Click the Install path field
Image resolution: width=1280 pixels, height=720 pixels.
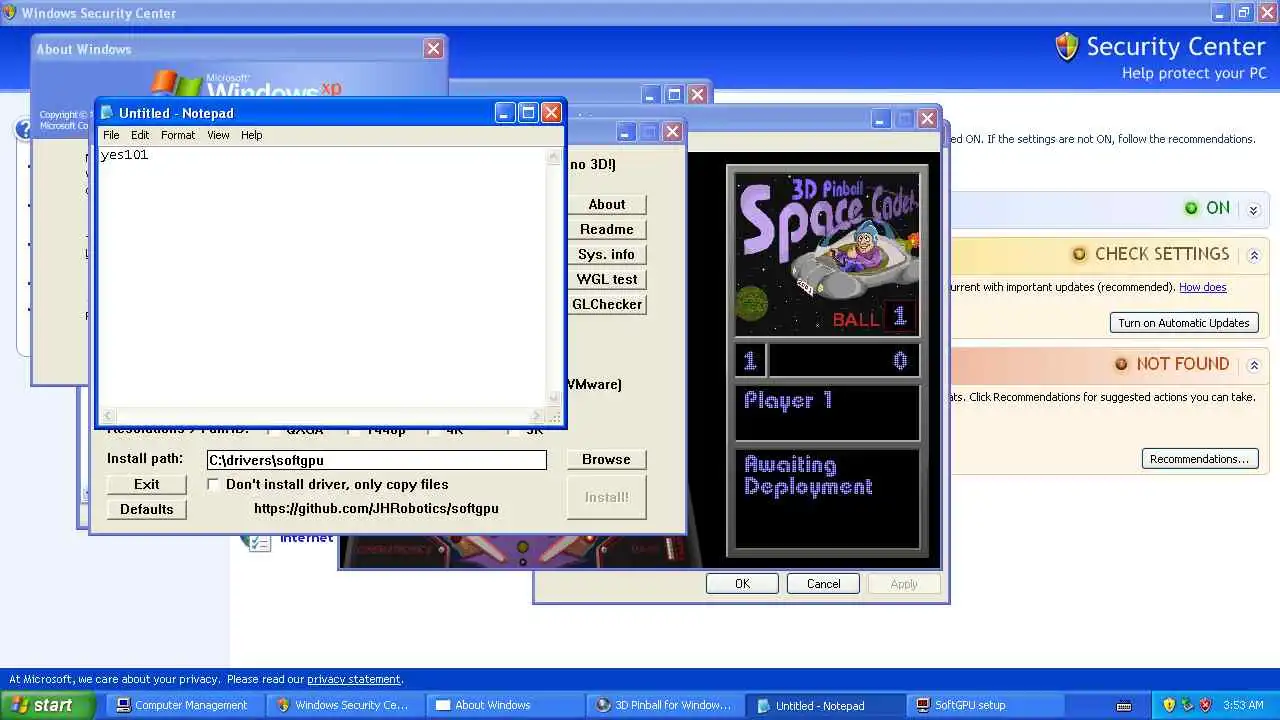click(x=377, y=460)
